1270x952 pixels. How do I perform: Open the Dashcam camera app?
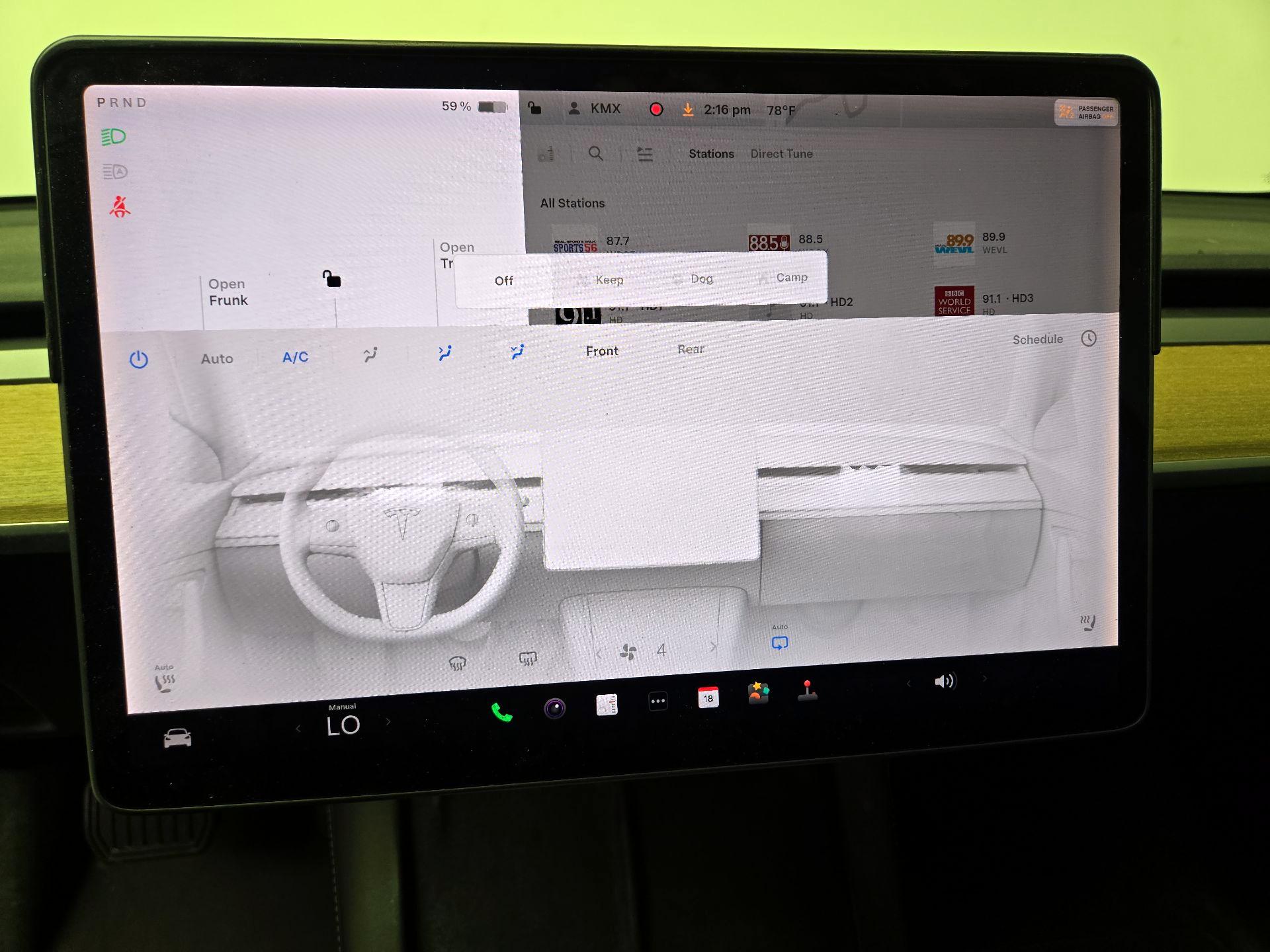[554, 709]
